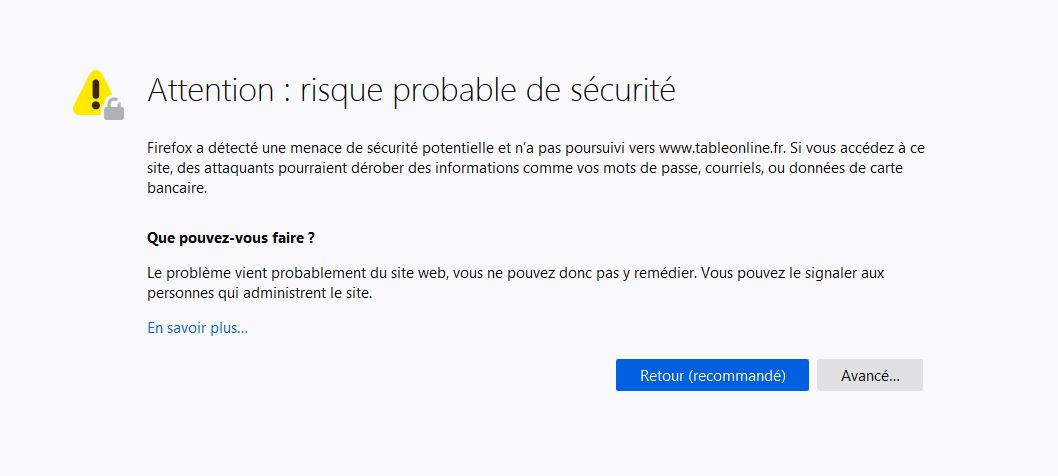Click the word "bancaire." ending the paragraph
The image size is (1058, 476).
[177, 189]
